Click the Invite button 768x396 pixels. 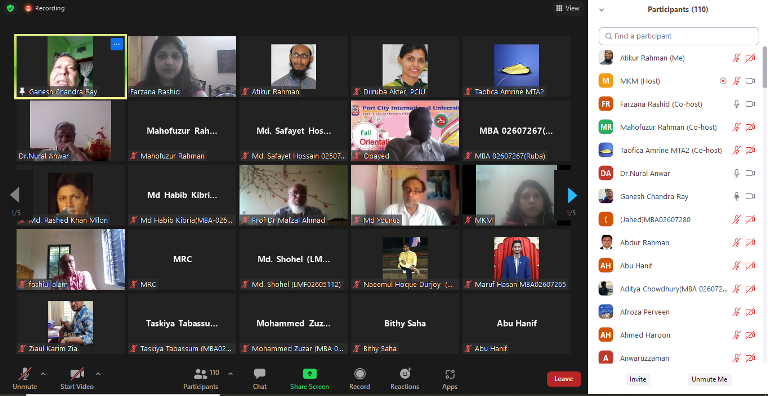tap(638, 379)
